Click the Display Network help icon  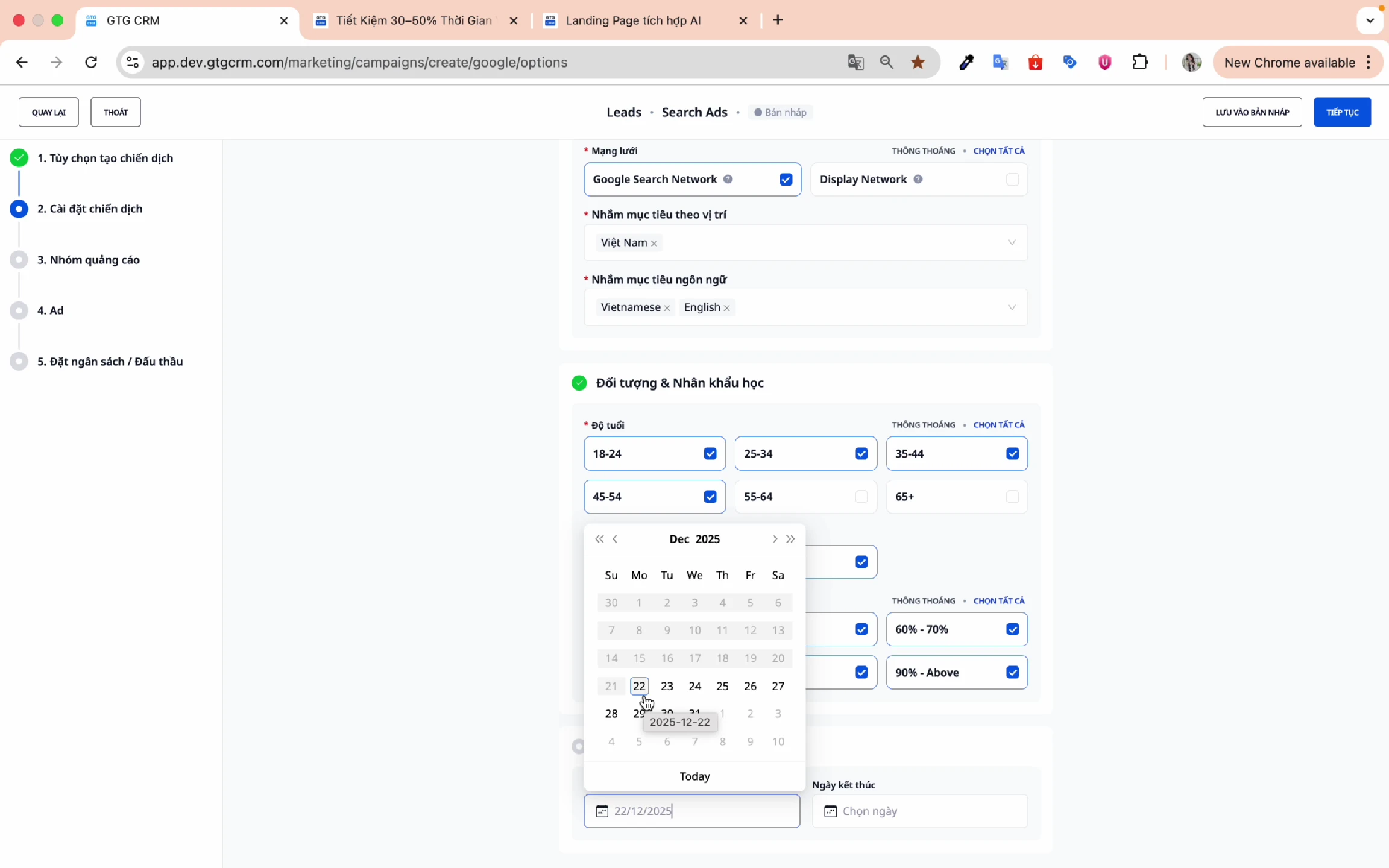point(918,179)
